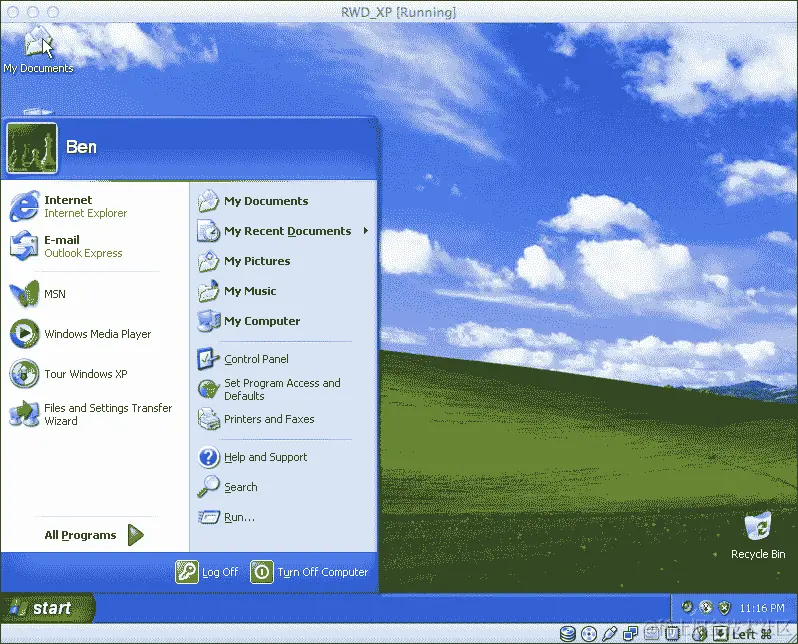Launch Outlook Express E-mail
Image resolution: width=798 pixels, height=644 pixels.
click(66, 246)
